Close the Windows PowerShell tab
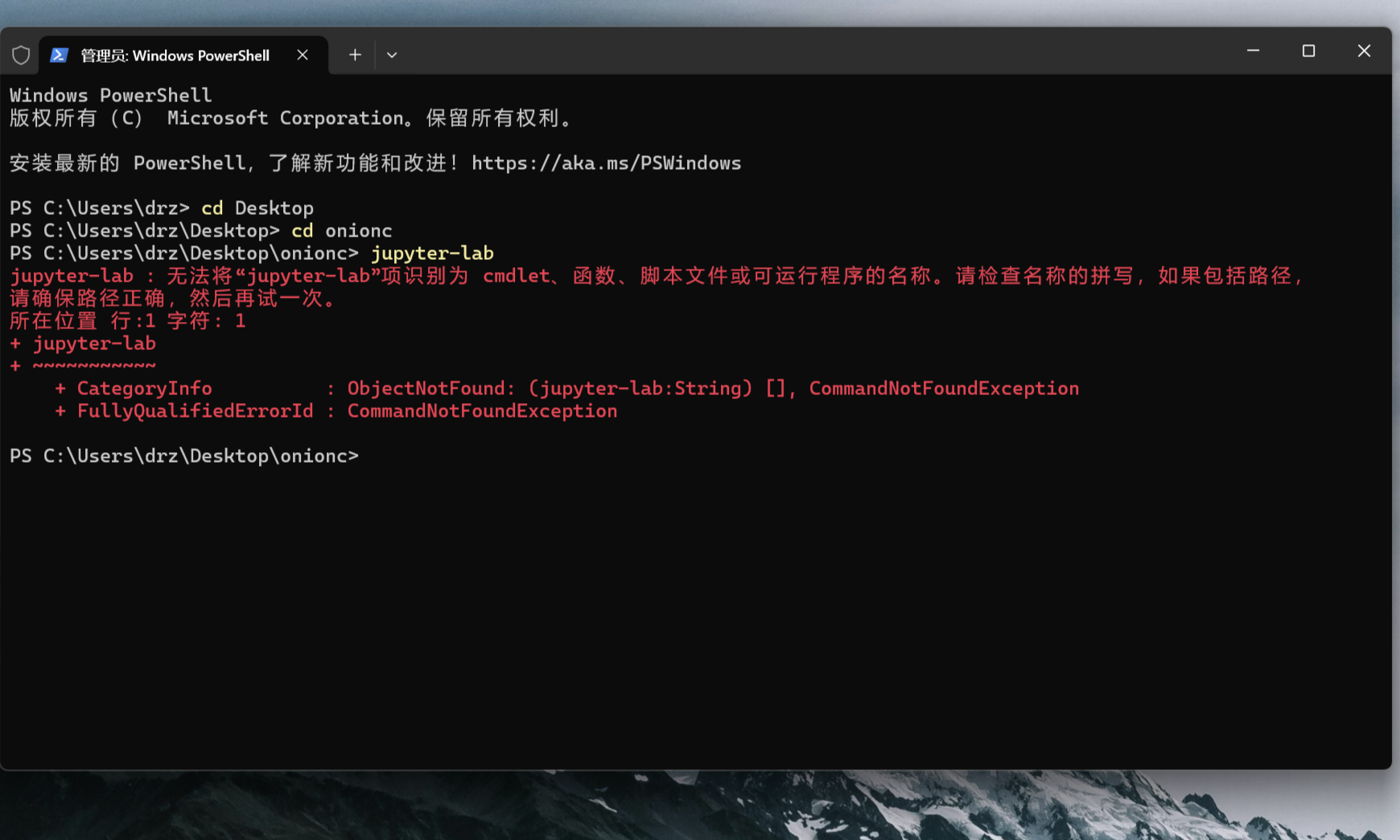The width and height of the screenshot is (1400, 840). pyautogui.click(x=303, y=55)
